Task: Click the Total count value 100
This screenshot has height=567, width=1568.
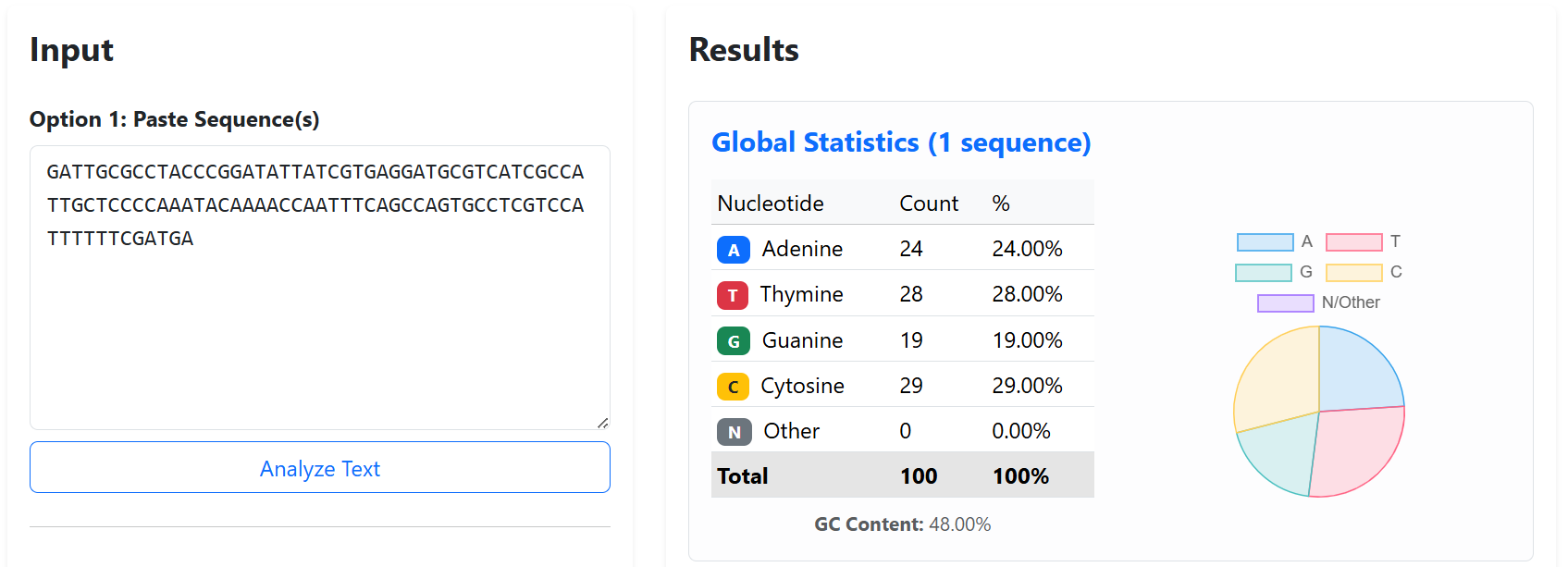Action: pyautogui.click(x=919, y=476)
